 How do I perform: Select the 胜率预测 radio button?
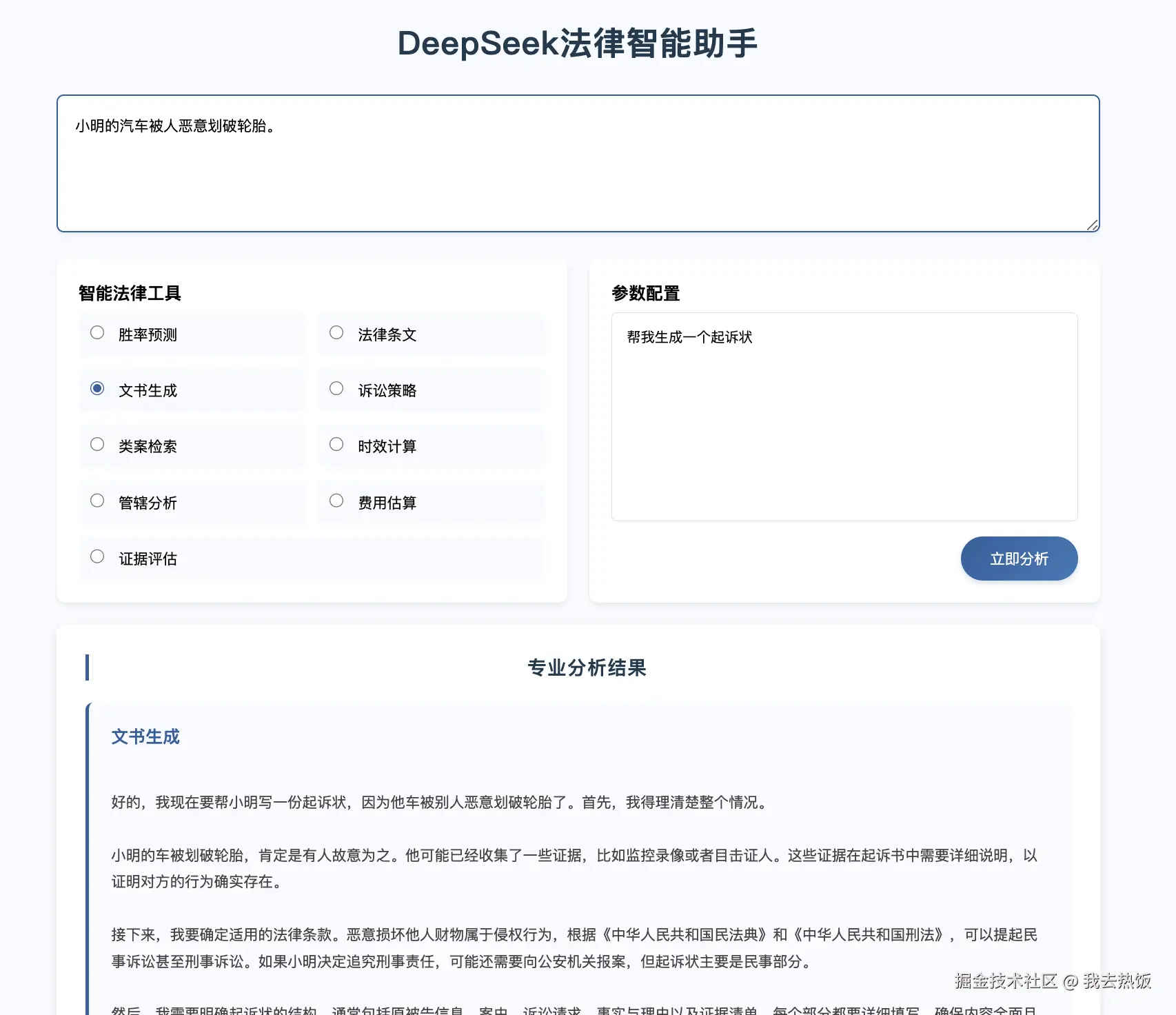pyautogui.click(x=97, y=333)
